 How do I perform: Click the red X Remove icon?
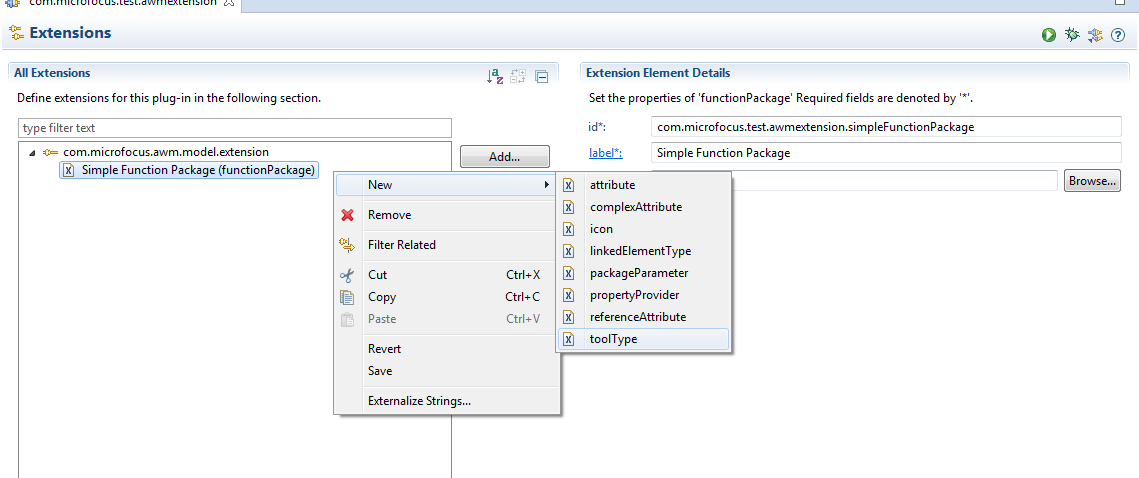point(347,215)
